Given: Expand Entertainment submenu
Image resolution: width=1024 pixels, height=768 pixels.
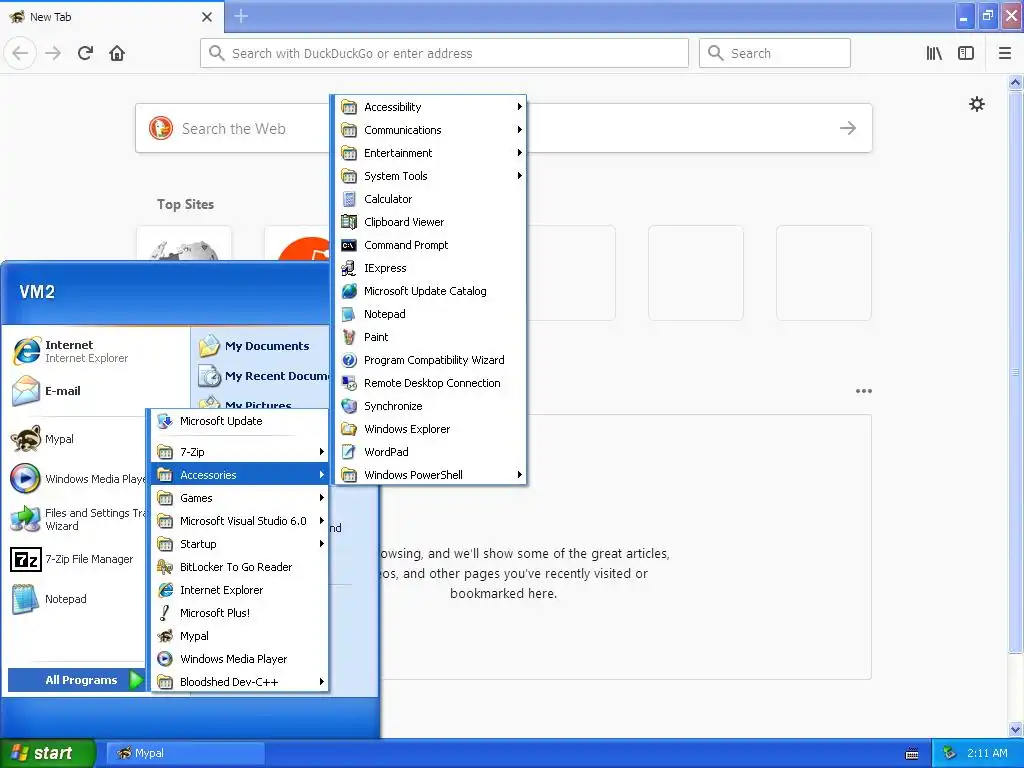Looking at the screenshot, I should [x=430, y=153].
